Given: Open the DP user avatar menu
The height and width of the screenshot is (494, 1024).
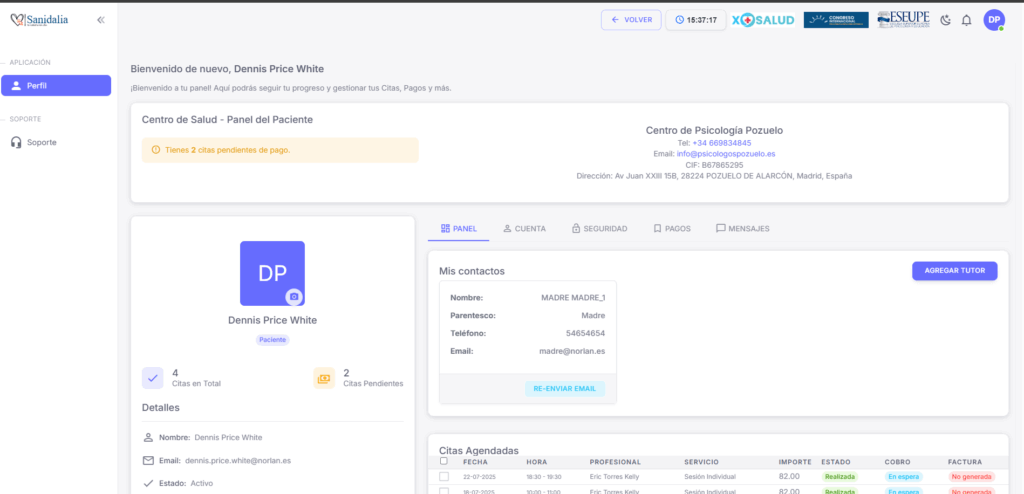Looking at the screenshot, I should click(x=993, y=20).
